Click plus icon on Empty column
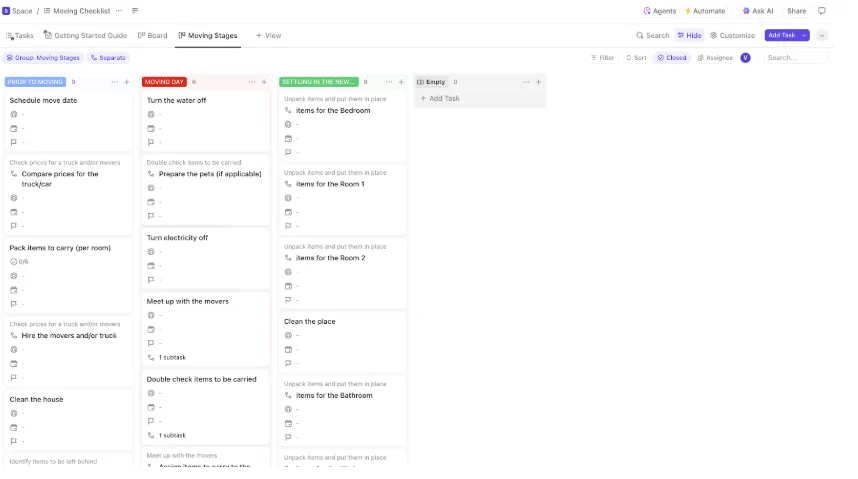 coord(538,82)
